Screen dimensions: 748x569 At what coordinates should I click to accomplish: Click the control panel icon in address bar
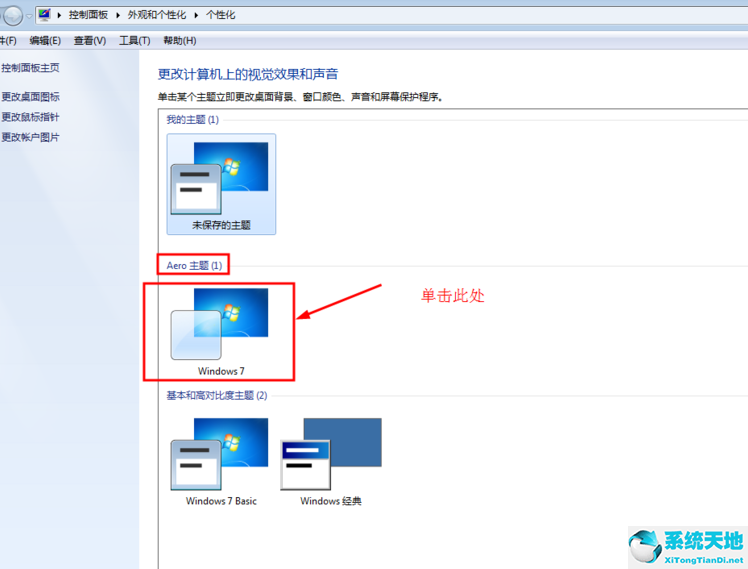click(44, 15)
